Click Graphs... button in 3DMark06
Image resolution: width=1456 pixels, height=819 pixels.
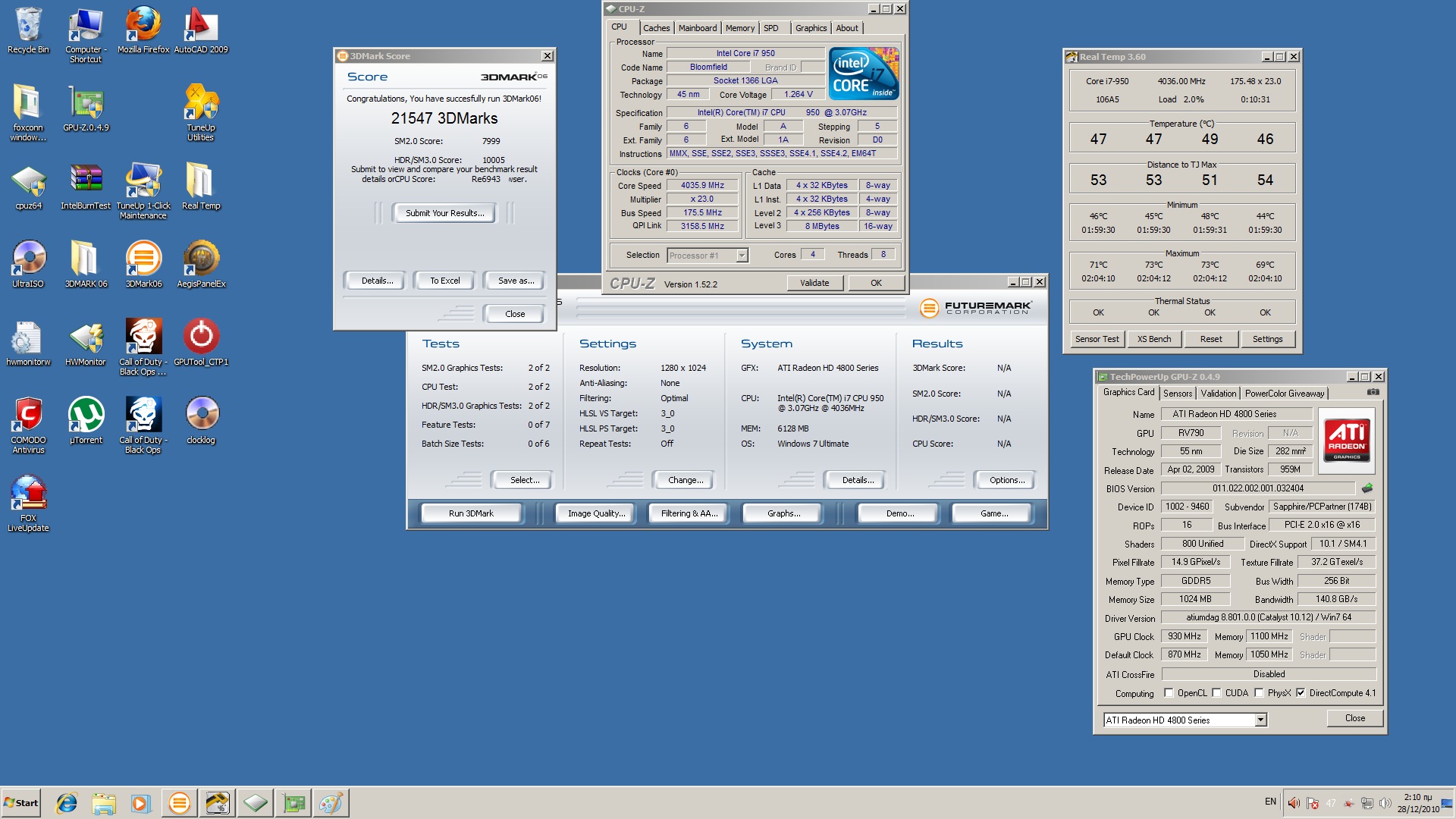click(783, 513)
